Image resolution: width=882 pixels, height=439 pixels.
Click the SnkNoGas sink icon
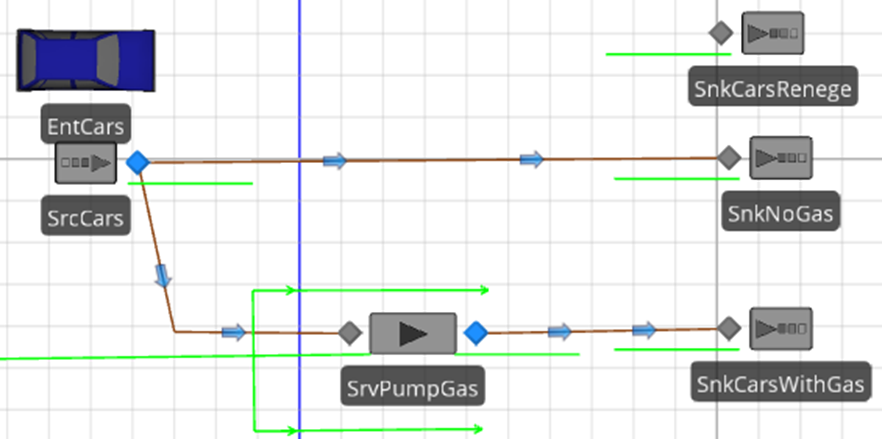(x=781, y=158)
